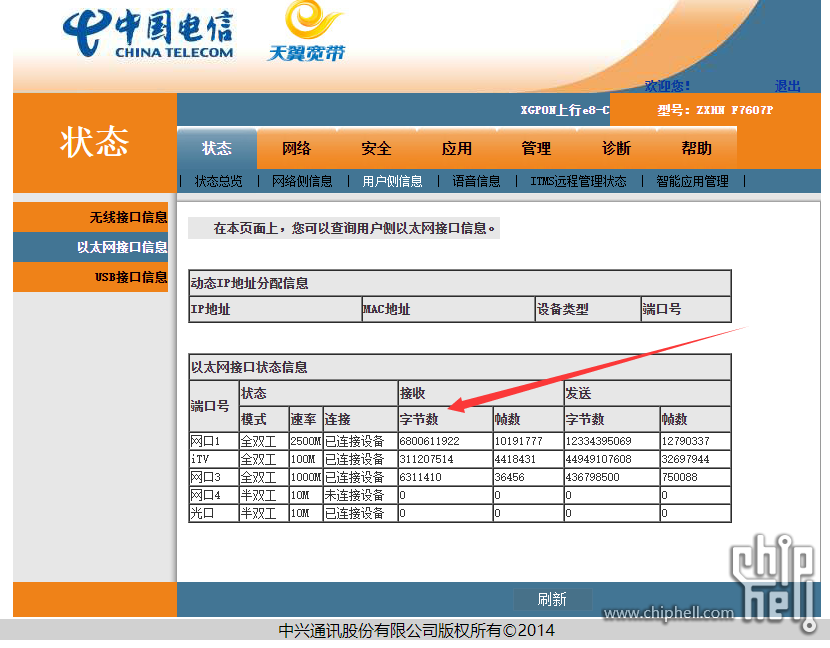Click received frames value 36456

click(x=509, y=477)
